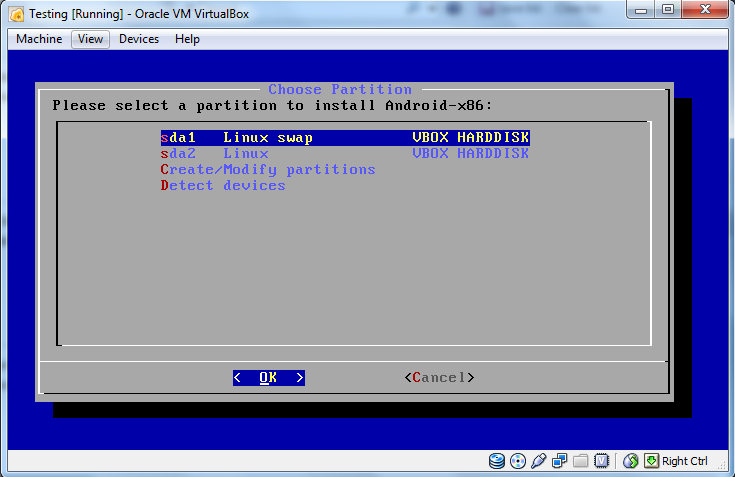Screen dimensions: 735x477
Task: Open the View menu
Action: click(x=90, y=39)
